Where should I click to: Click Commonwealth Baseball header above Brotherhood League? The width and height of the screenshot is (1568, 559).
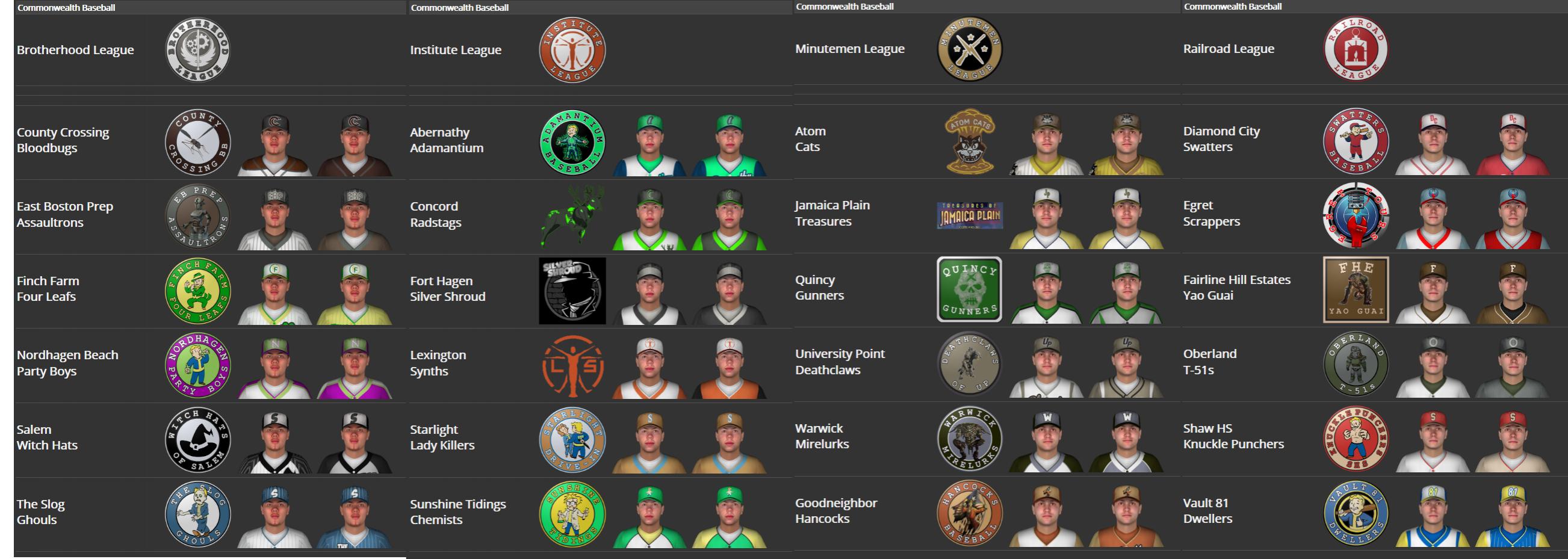pyautogui.click(x=66, y=7)
